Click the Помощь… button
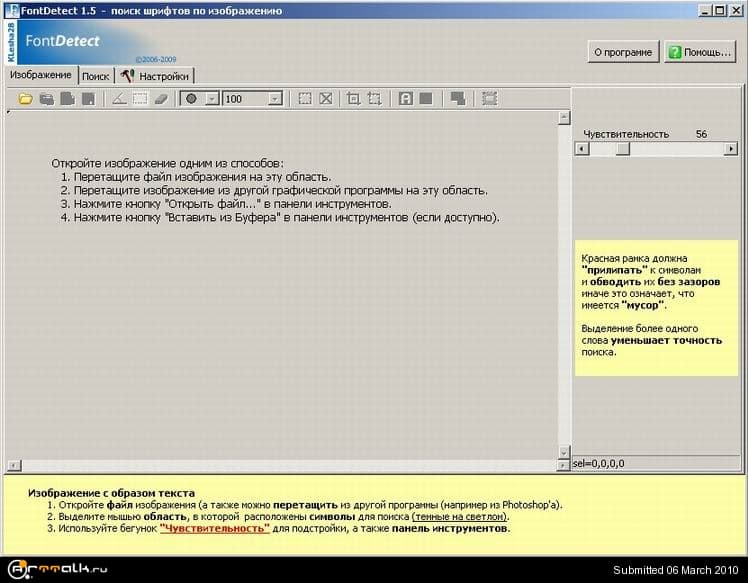This screenshot has width=748, height=583. pos(700,52)
